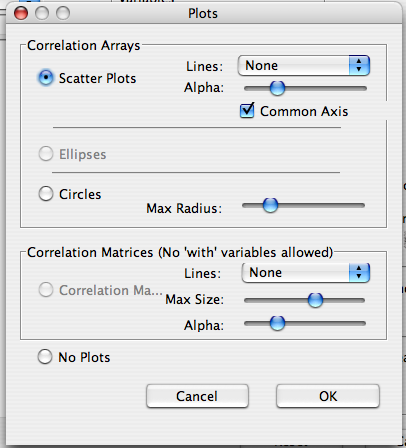Click the Correlation Matrices Alpha slider knob
Screen dimensions: 406x448
[x=277, y=323]
